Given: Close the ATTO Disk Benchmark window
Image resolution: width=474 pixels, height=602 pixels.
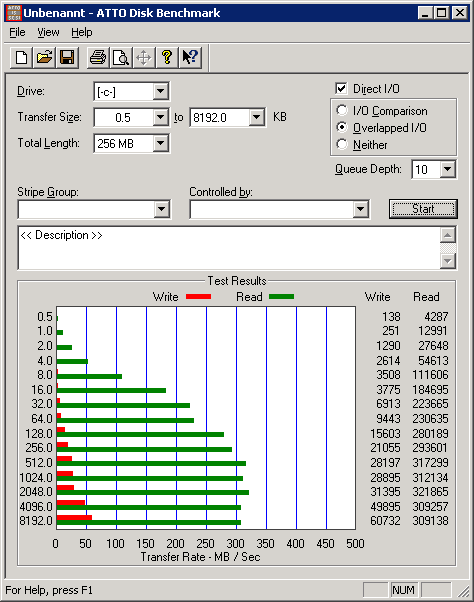Looking at the screenshot, I should click(x=459, y=13).
